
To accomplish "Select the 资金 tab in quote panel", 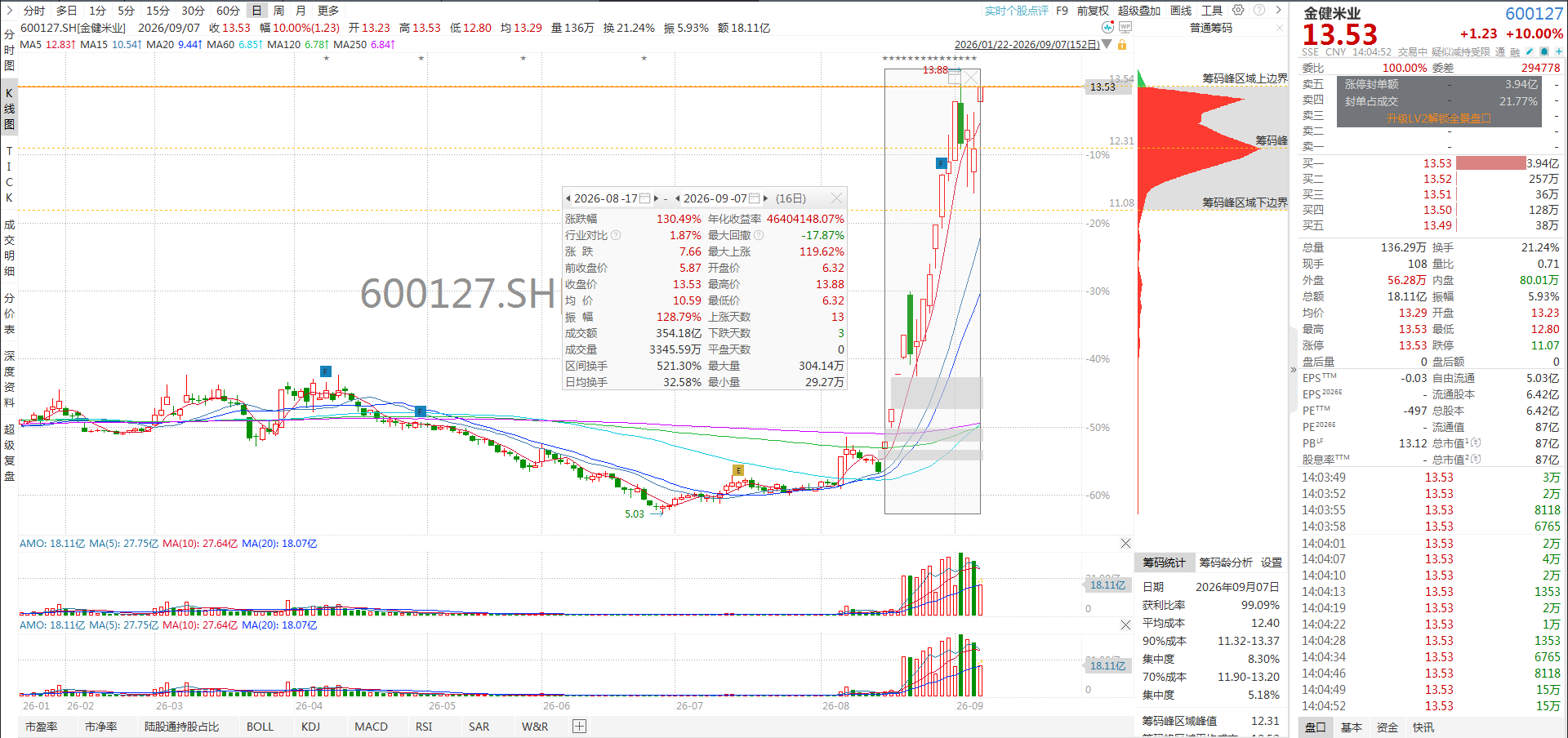I will [1388, 727].
